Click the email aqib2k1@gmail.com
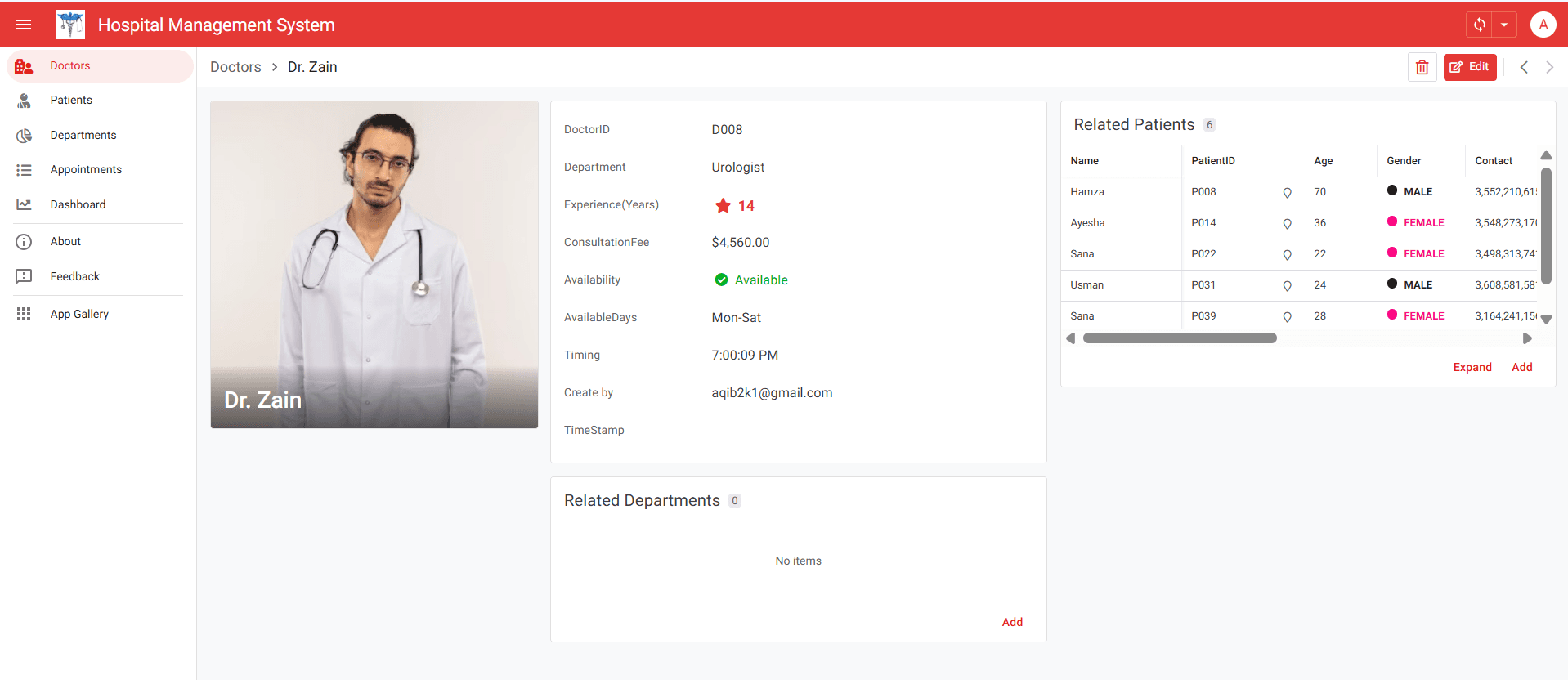The image size is (1568, 680). click(x=772, y=392)
